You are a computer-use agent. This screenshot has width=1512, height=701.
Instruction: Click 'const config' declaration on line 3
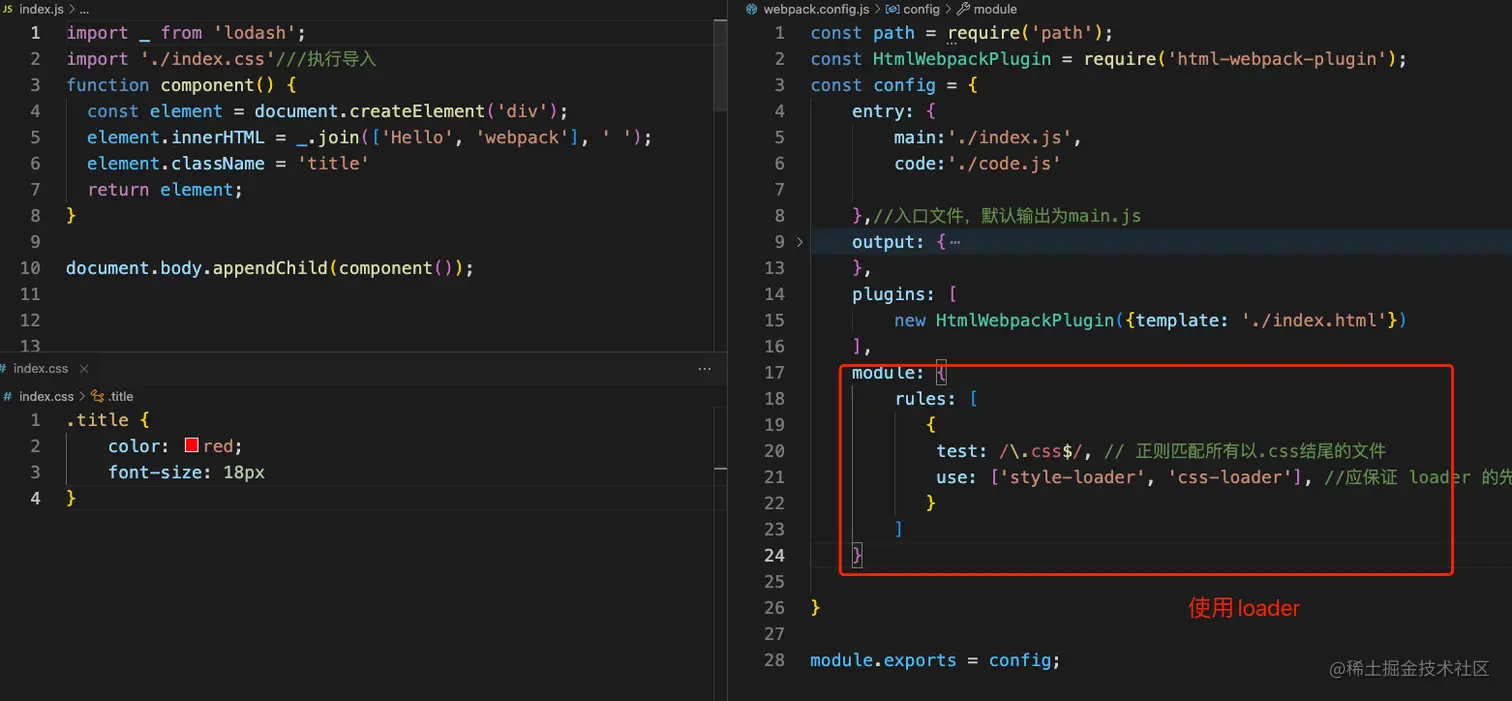(x=873, y=85)
